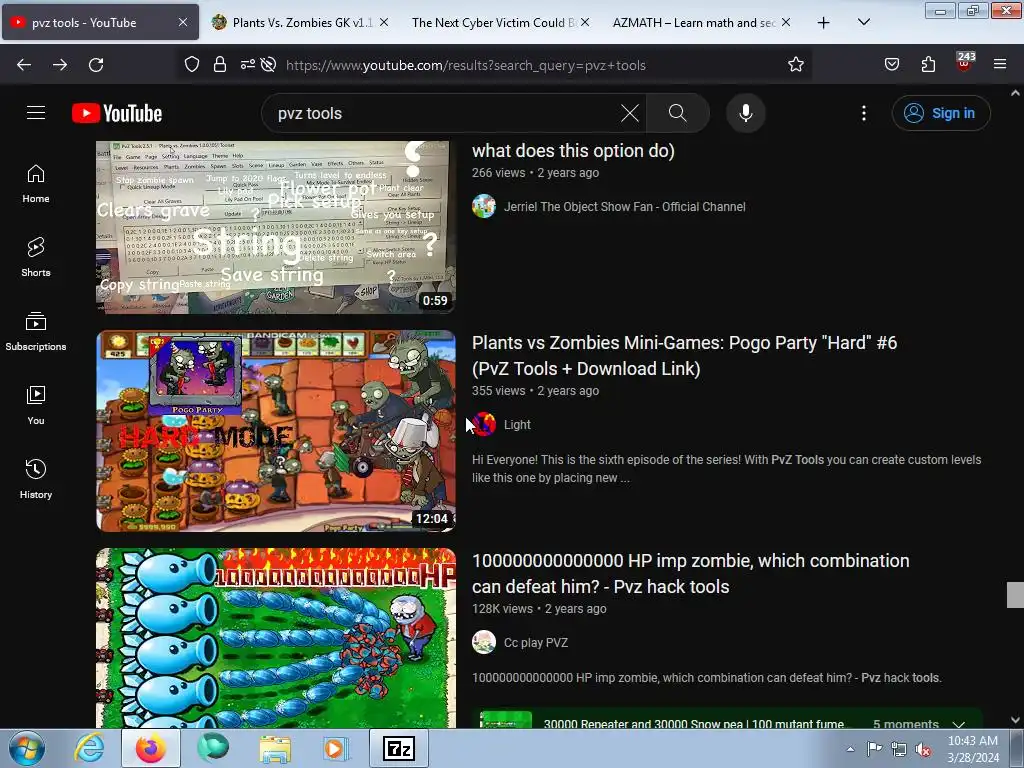The image size is (1024, 768).
Task: Launch Internet Explorer from the taskbar
Action: (x=89, y=748)
